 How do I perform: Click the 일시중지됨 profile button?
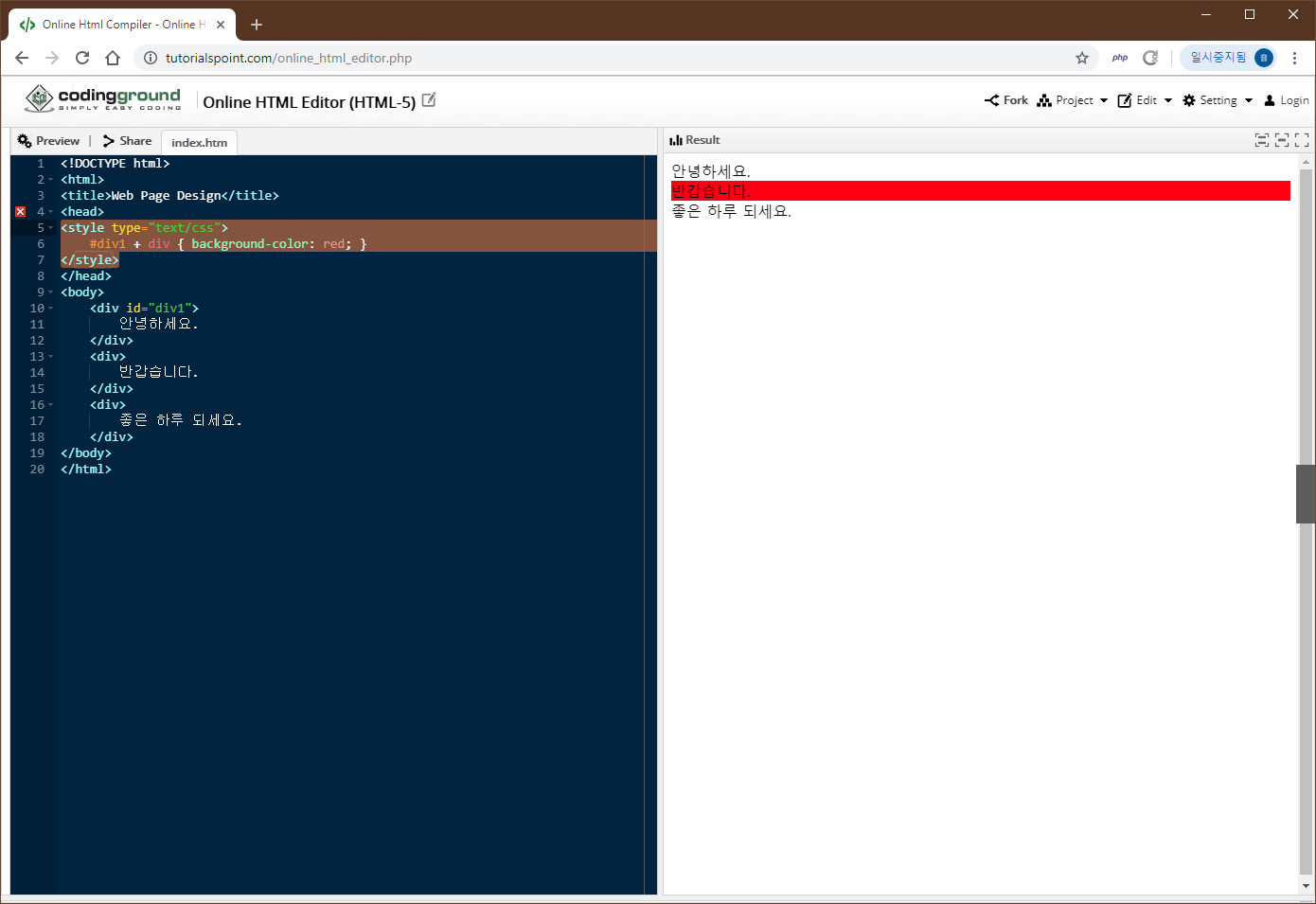1228,58
